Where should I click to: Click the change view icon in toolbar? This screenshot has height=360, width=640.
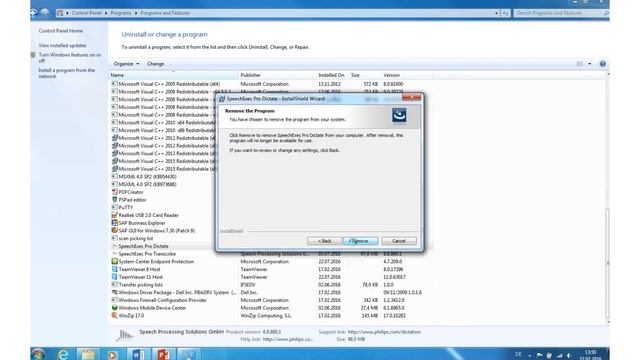(580, 64)
